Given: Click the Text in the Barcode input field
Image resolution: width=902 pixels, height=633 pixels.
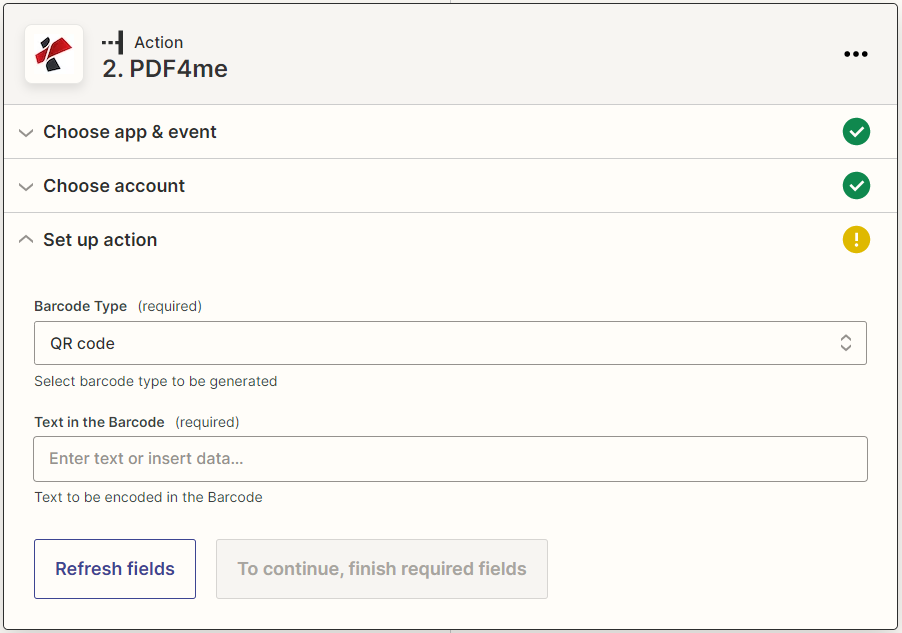Looking at the screenshot, I should (450, 458).
